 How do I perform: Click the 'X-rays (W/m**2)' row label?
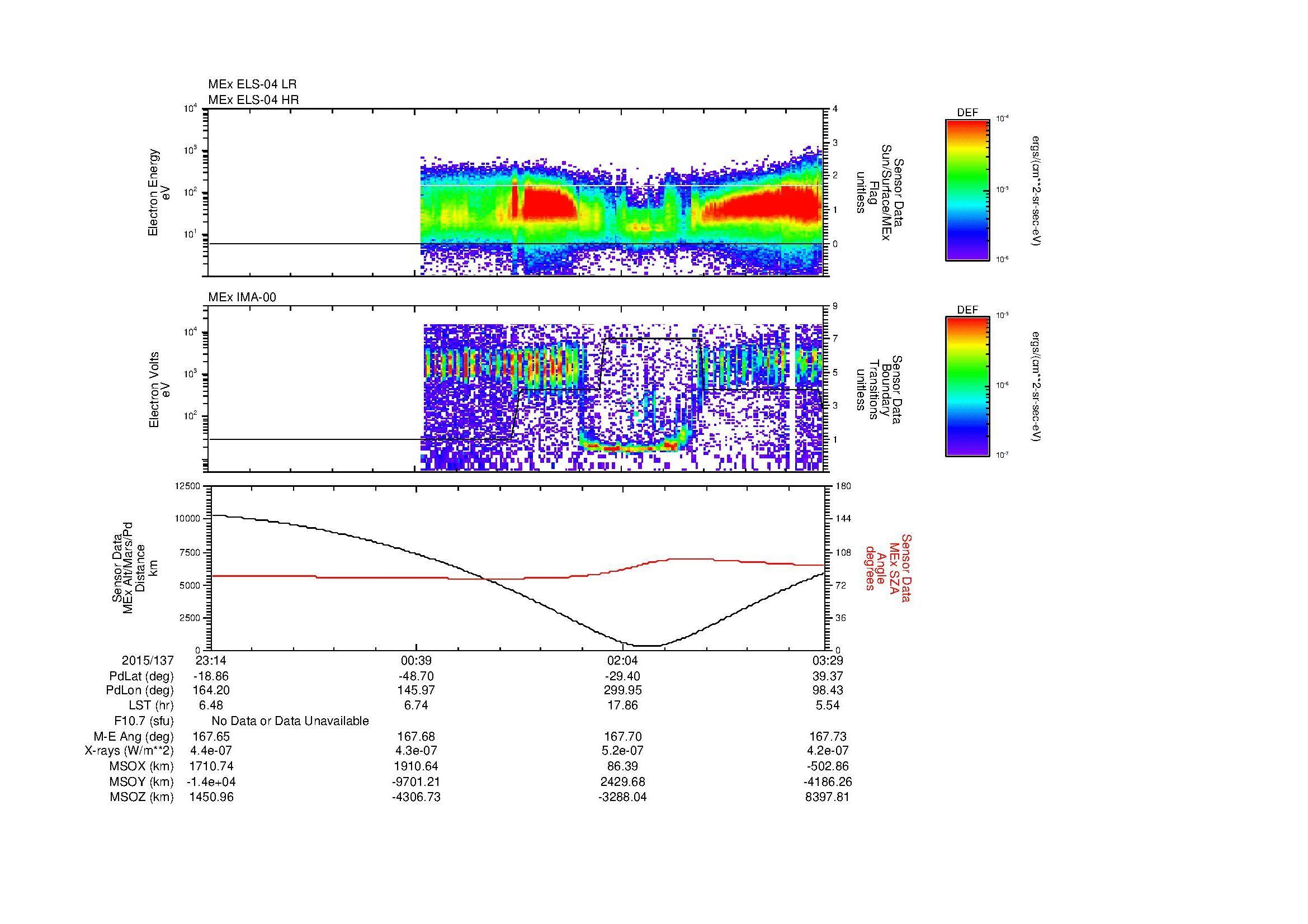click(129, 751)
